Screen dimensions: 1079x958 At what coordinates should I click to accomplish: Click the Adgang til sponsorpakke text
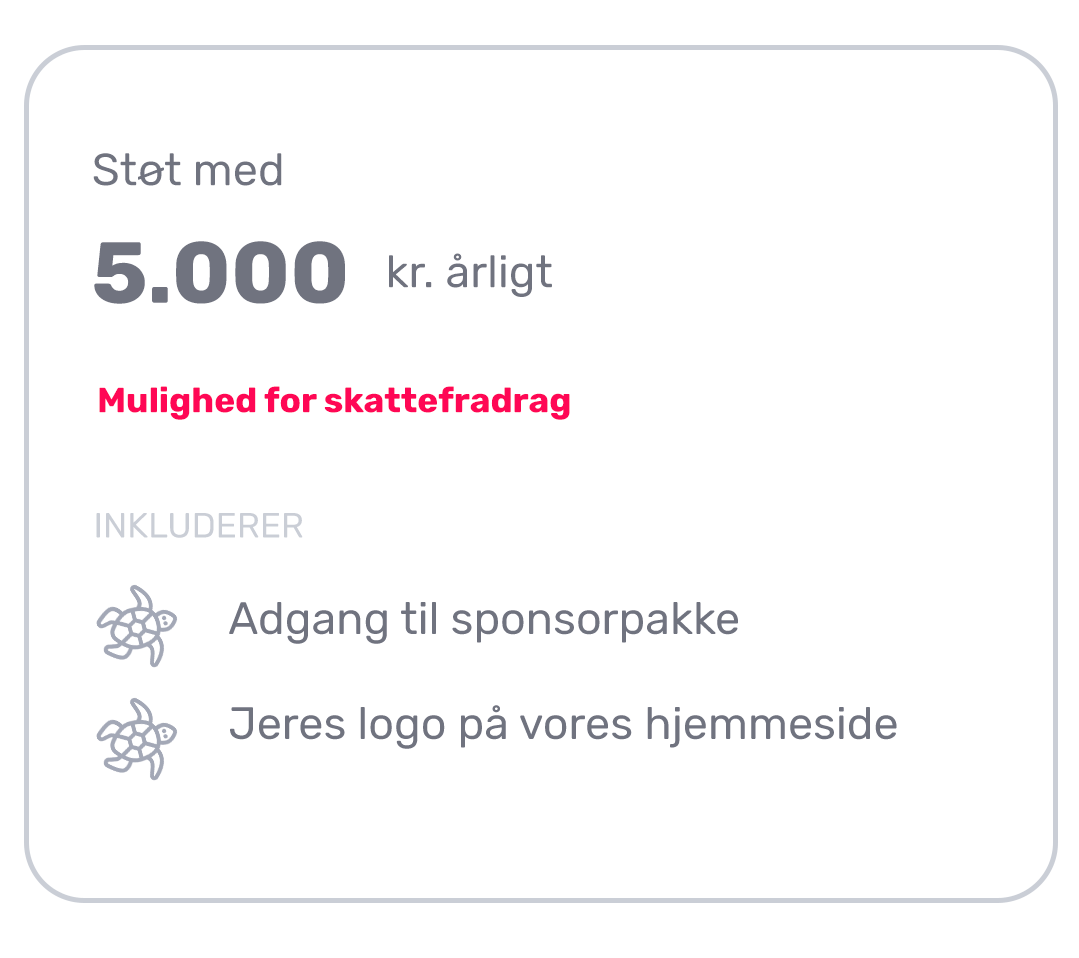(x=484, y=621)
